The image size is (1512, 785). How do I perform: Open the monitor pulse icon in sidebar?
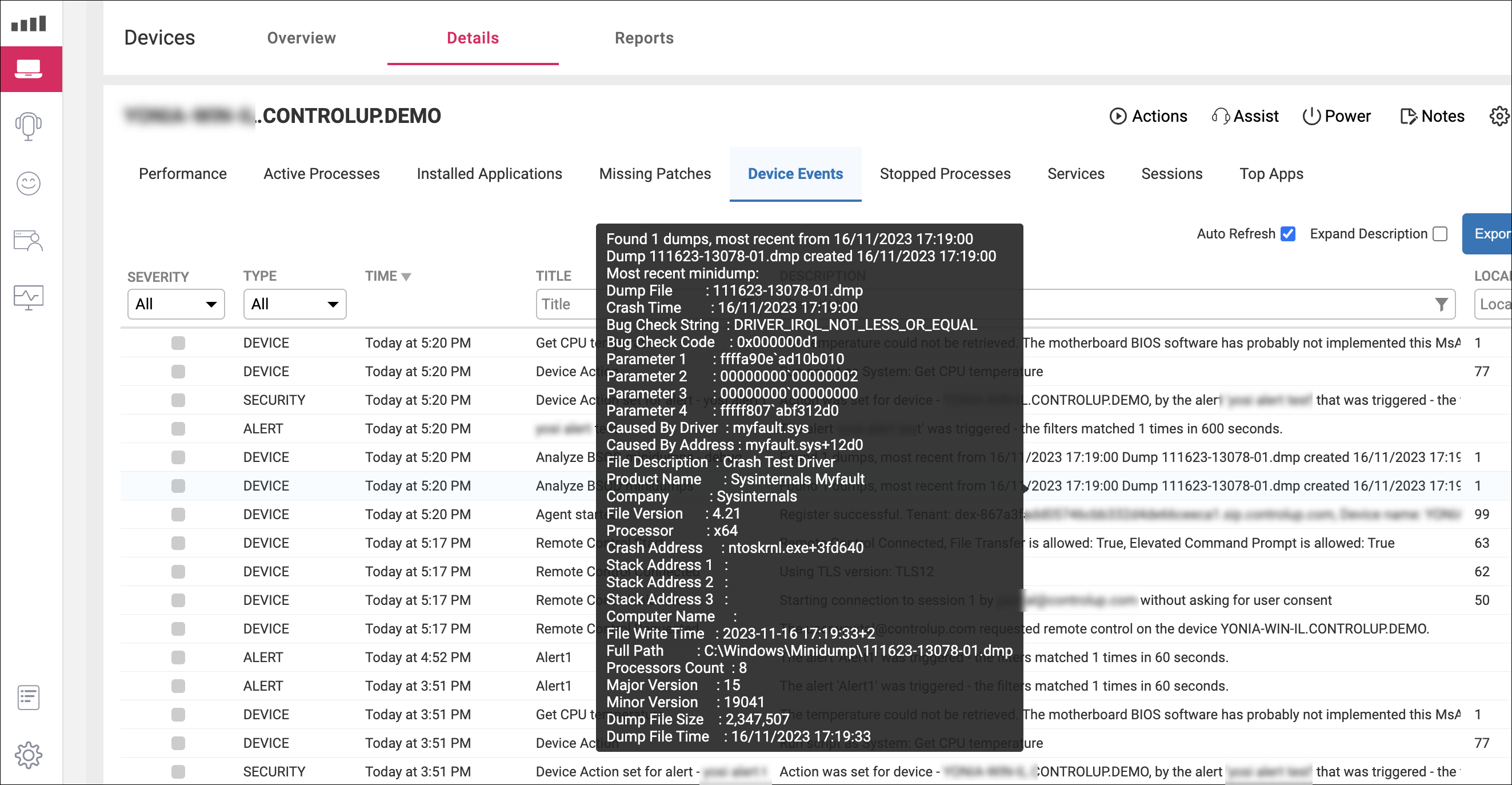pos(28,297)
